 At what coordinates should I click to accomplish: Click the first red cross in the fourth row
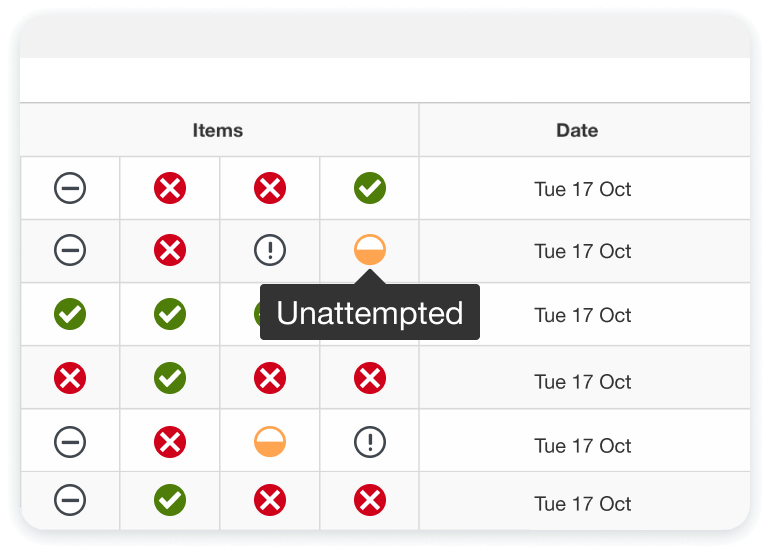70,378
